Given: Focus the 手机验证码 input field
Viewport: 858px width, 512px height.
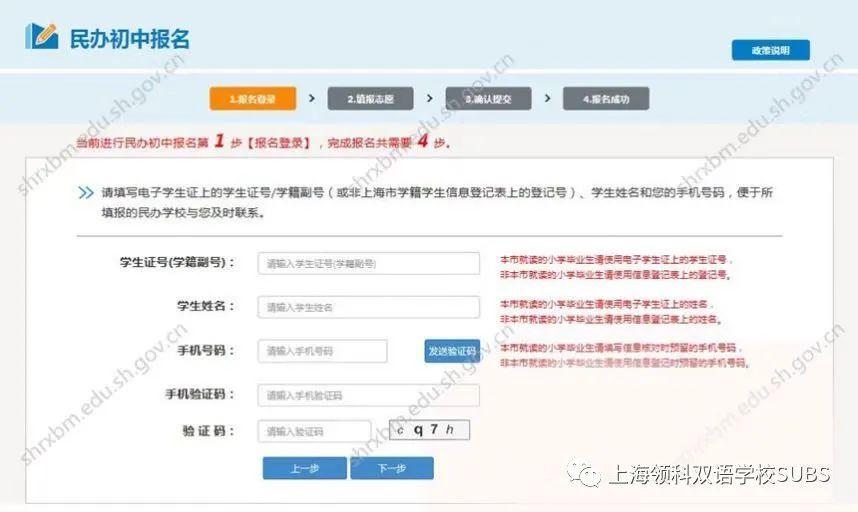Looking at the screenshot, I should point(369,395).
